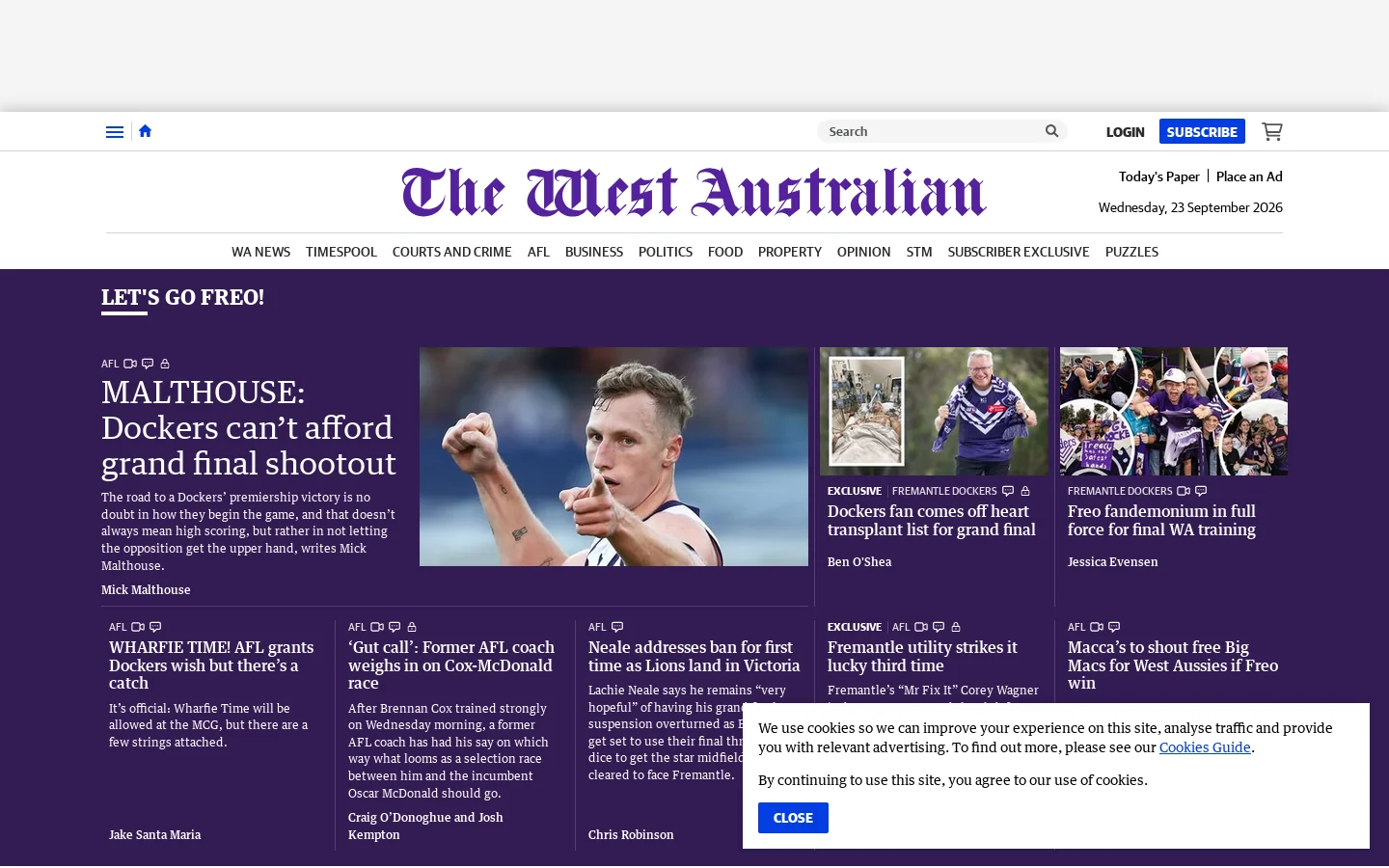This screenshot has height=868, width=1389.
Task: Click comments icon above Neale ban story
Action: [617, 627]
